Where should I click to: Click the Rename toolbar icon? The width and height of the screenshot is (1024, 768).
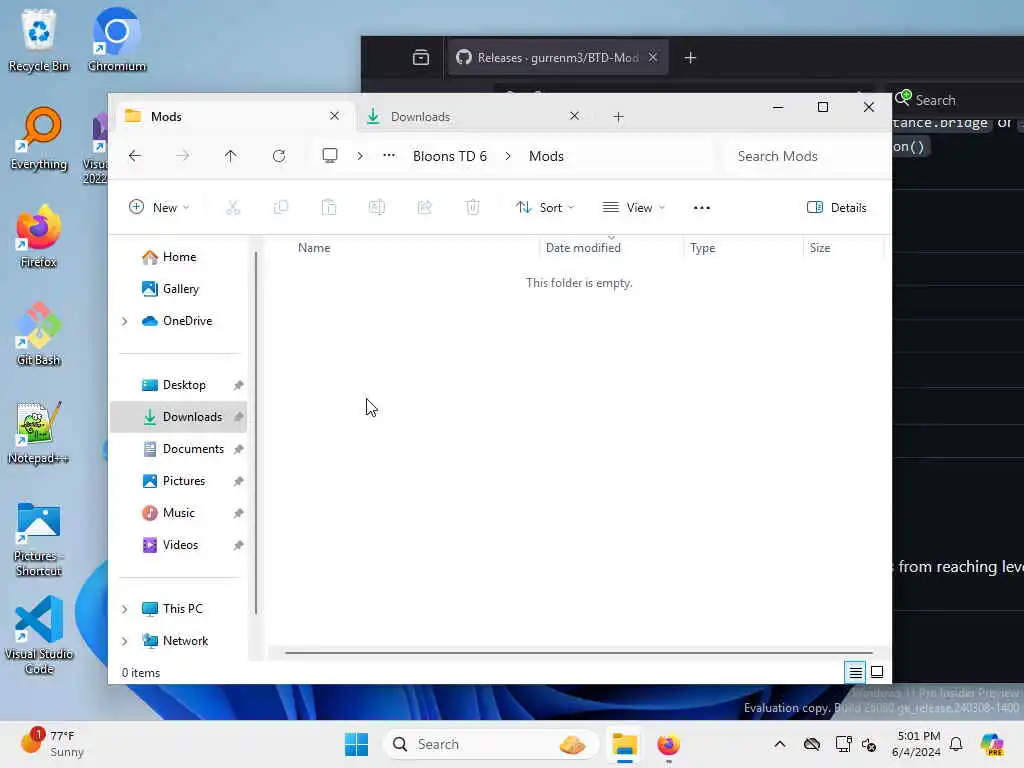tap(377, 208)
